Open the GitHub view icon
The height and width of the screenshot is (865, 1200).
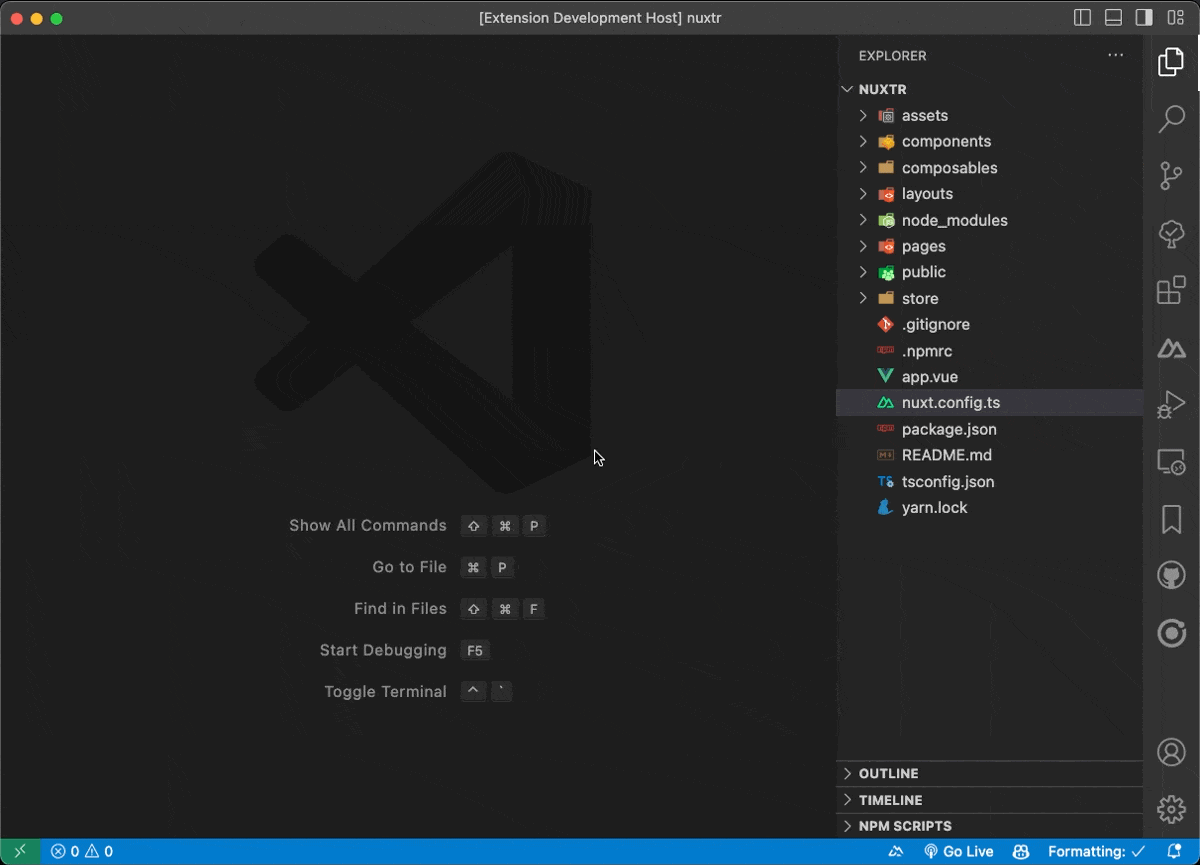(x=1171, y=575)
